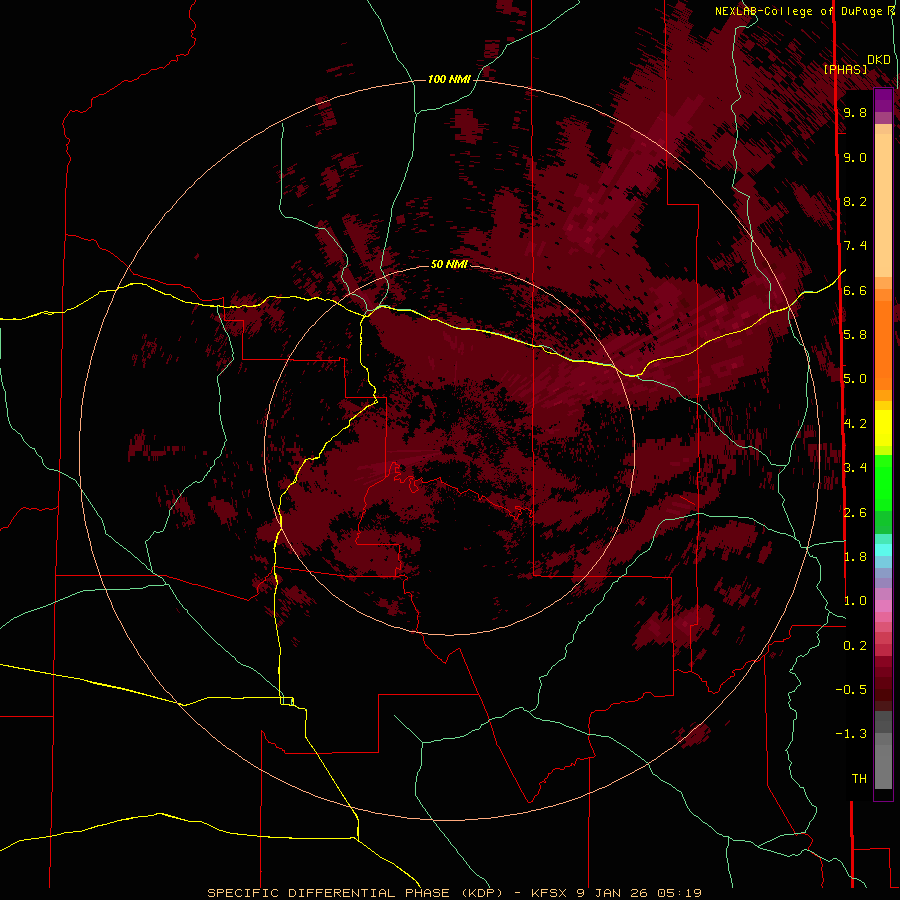Click the 50 NMI range ring label

click(x=449, y=264)
